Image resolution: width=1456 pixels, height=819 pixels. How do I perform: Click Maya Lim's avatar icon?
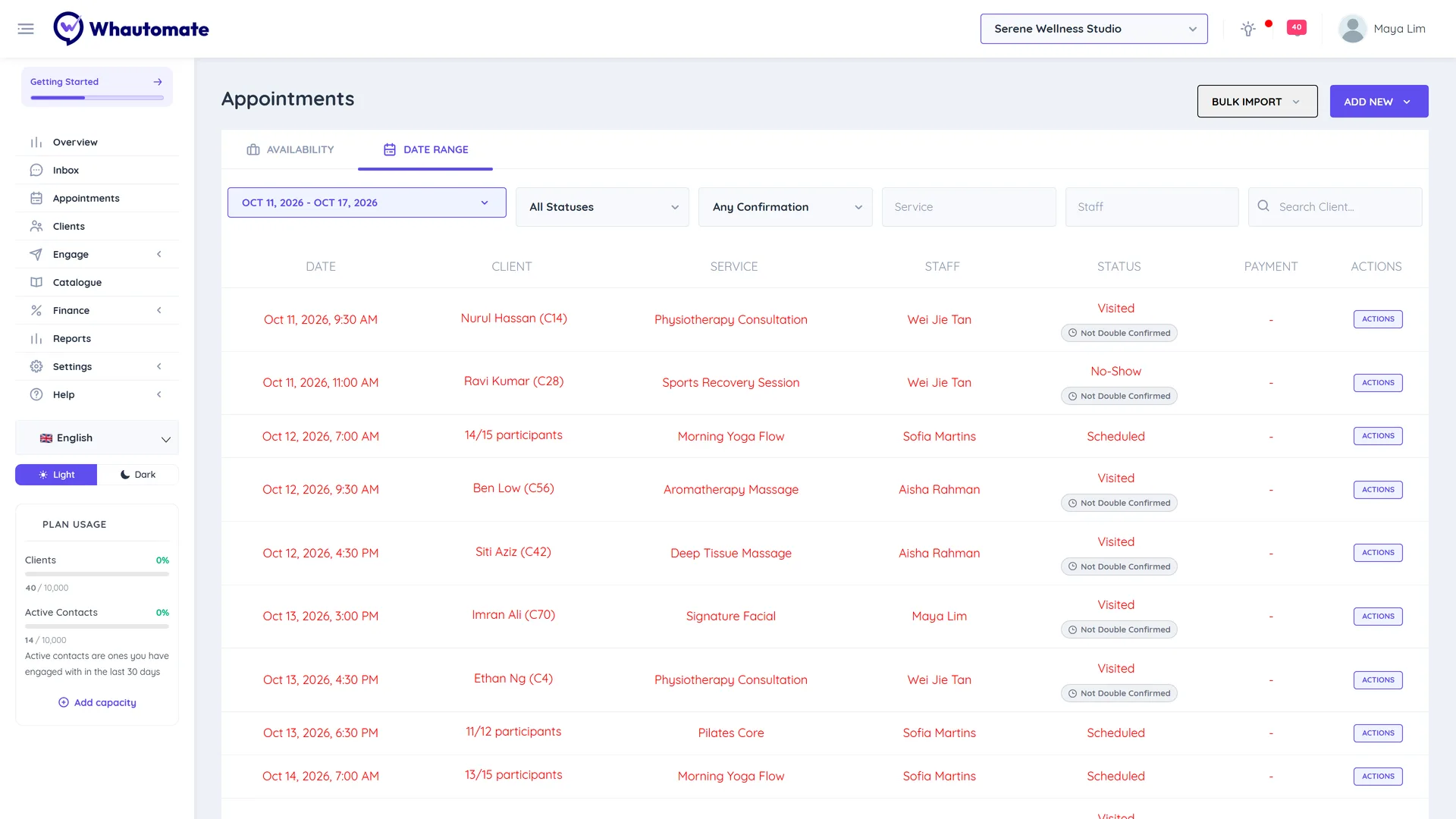point(1352,29)
